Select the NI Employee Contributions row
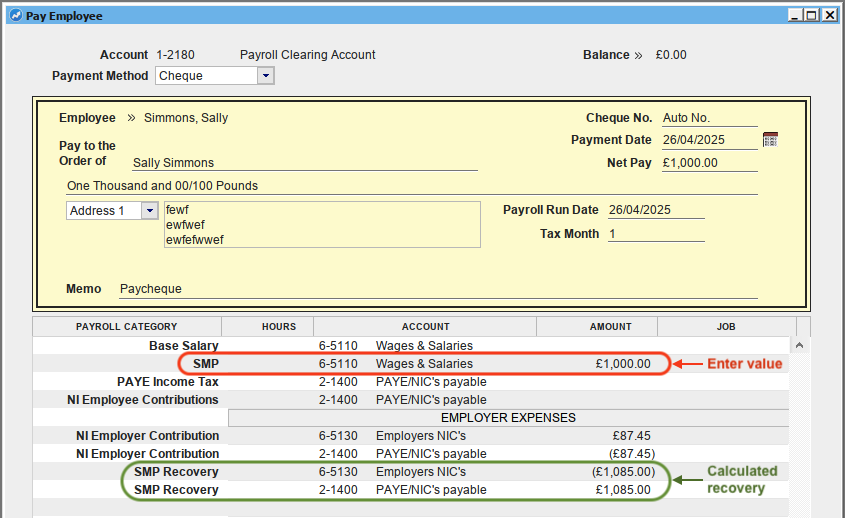The image size is (845, 518). (x=411, y=400)
